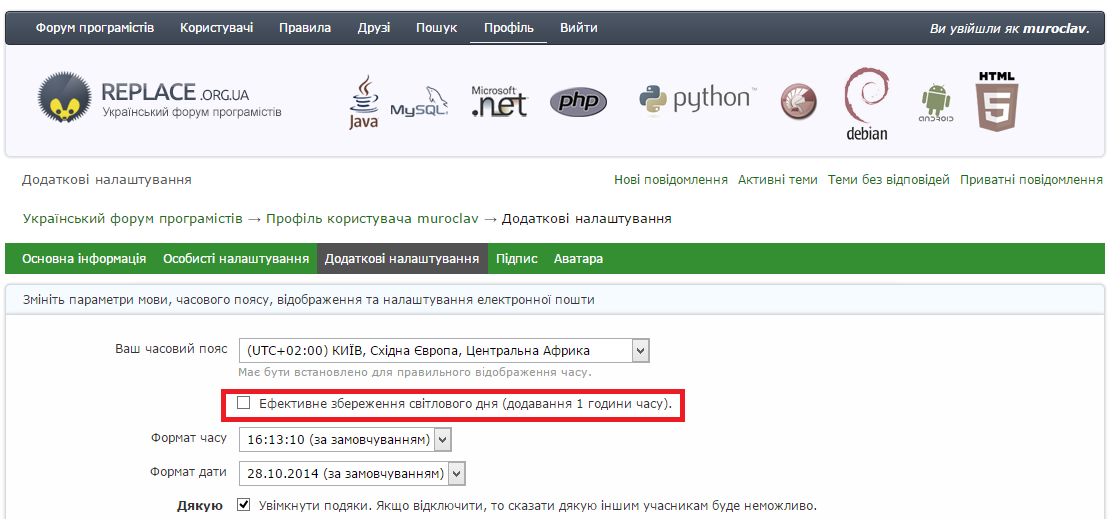Viewport: 1117px width, 519px height.
Task: Switch to the Основна інформація tab
Action: pyautogui.click(x=84, y=259)
